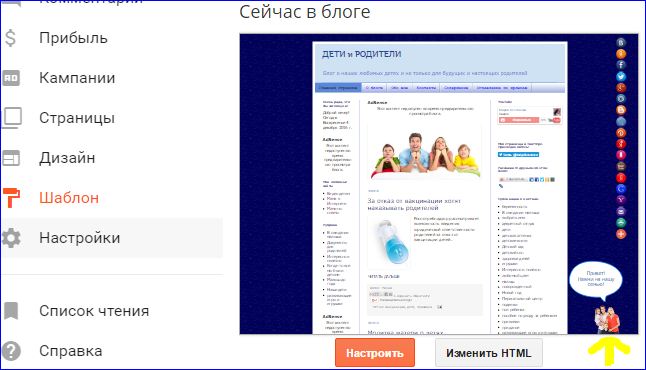Click the Google+ icon in the preview
The image size is (646, 370).
coord(621,87)
